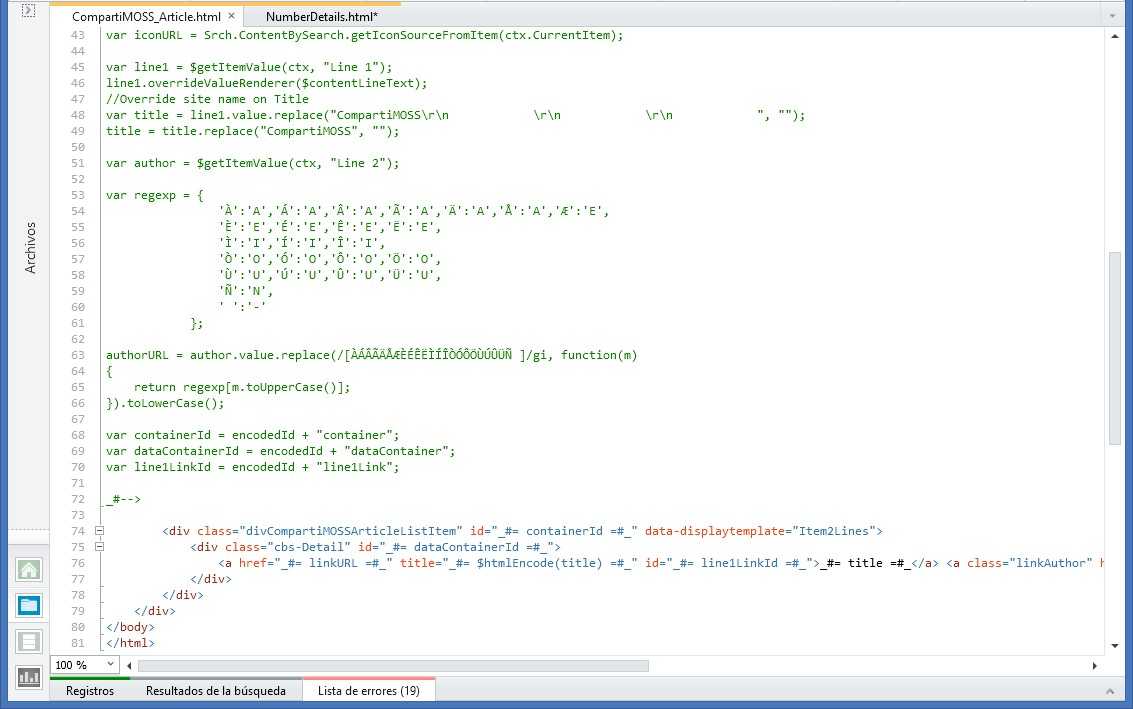The height and width of the screenshot is (709, 1133).
Task: Click line number 53 in gutter
Action: (x=78, y=195)
